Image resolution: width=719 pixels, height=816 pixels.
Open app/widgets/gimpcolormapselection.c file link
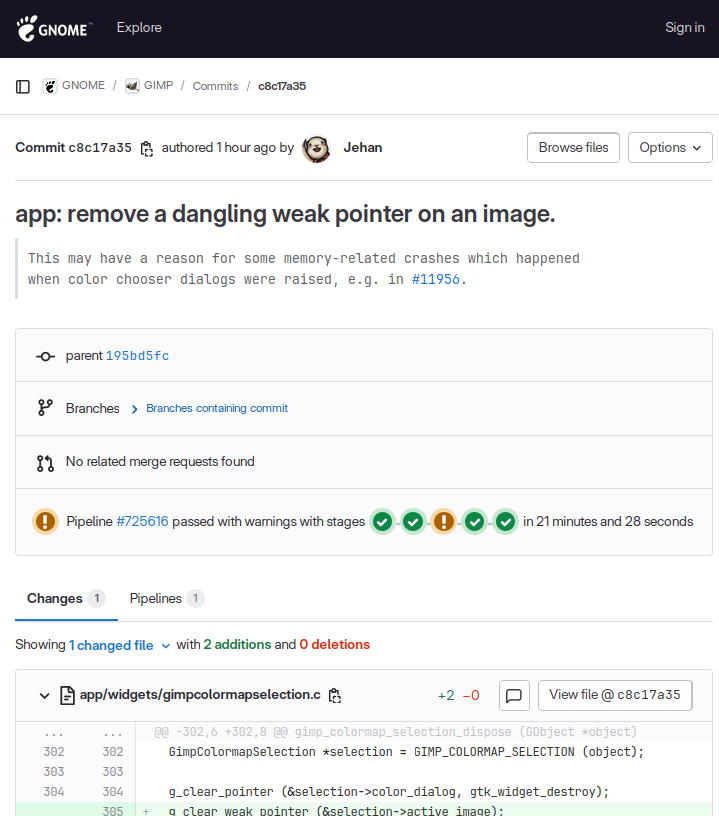pyautogui.click(x=200, y=695)
